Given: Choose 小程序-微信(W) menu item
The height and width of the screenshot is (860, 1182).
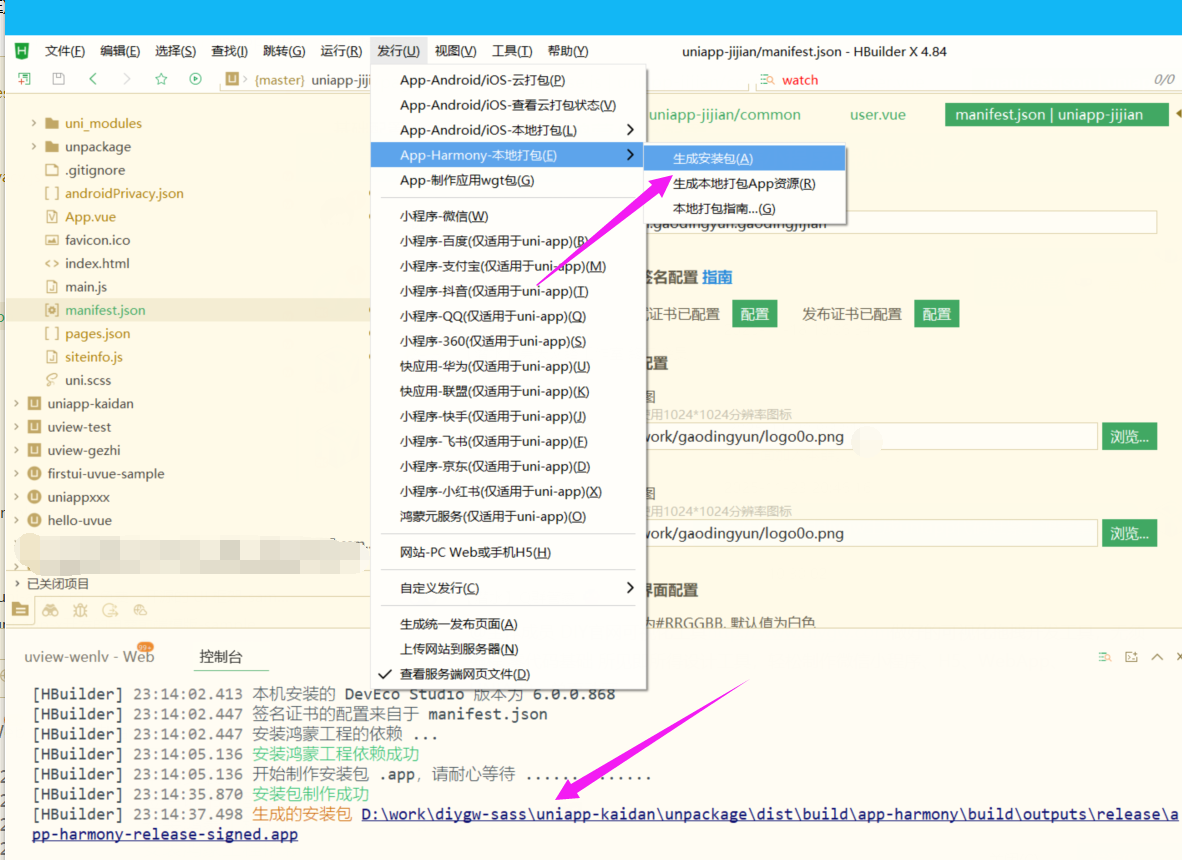Looking at the screenshot, I should click(509, 216).
